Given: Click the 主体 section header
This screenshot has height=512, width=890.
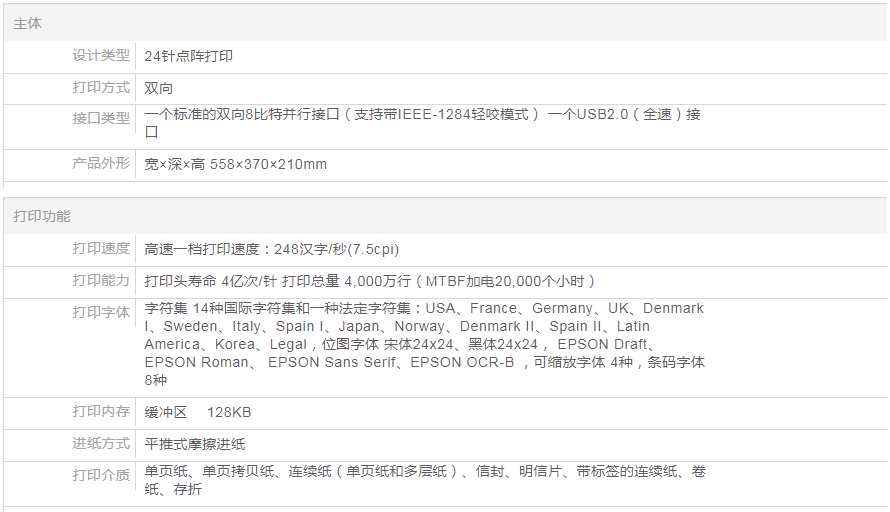Looking at the screenshot, I should tap(28, 23).
